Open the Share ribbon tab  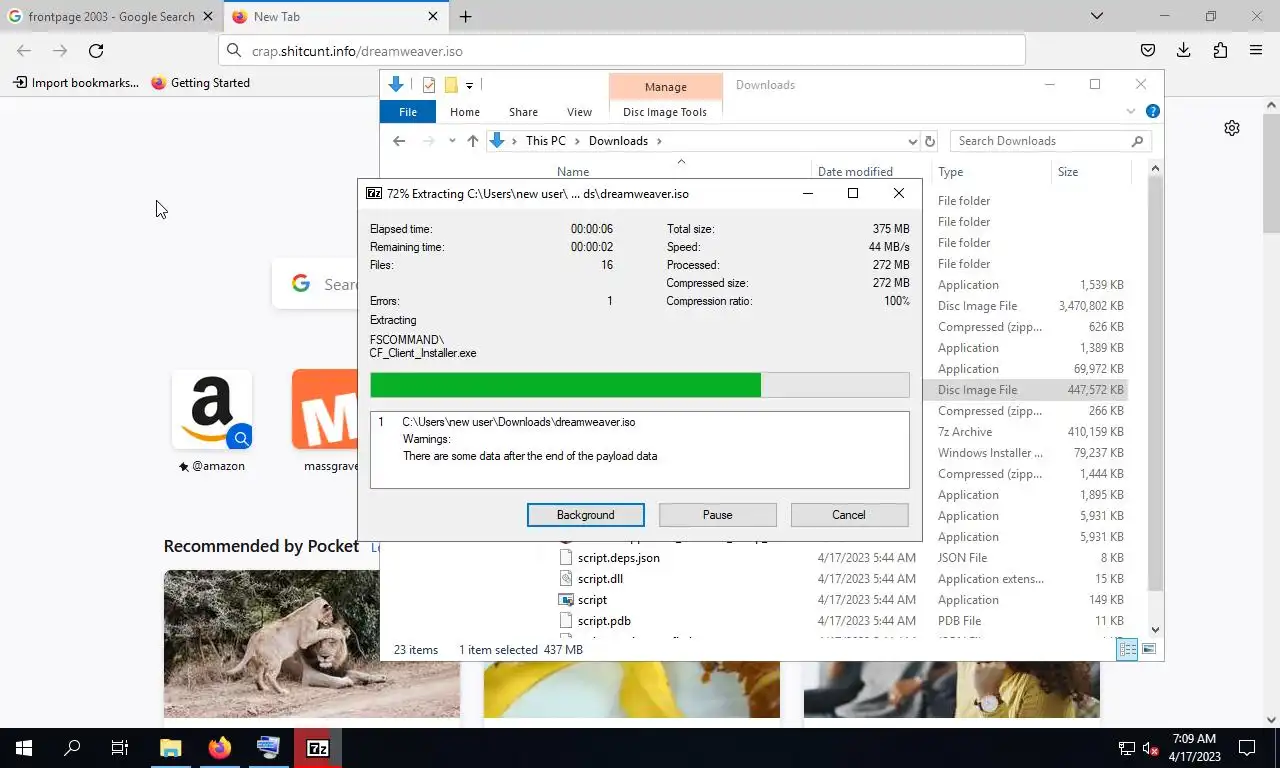coord(523,112)
